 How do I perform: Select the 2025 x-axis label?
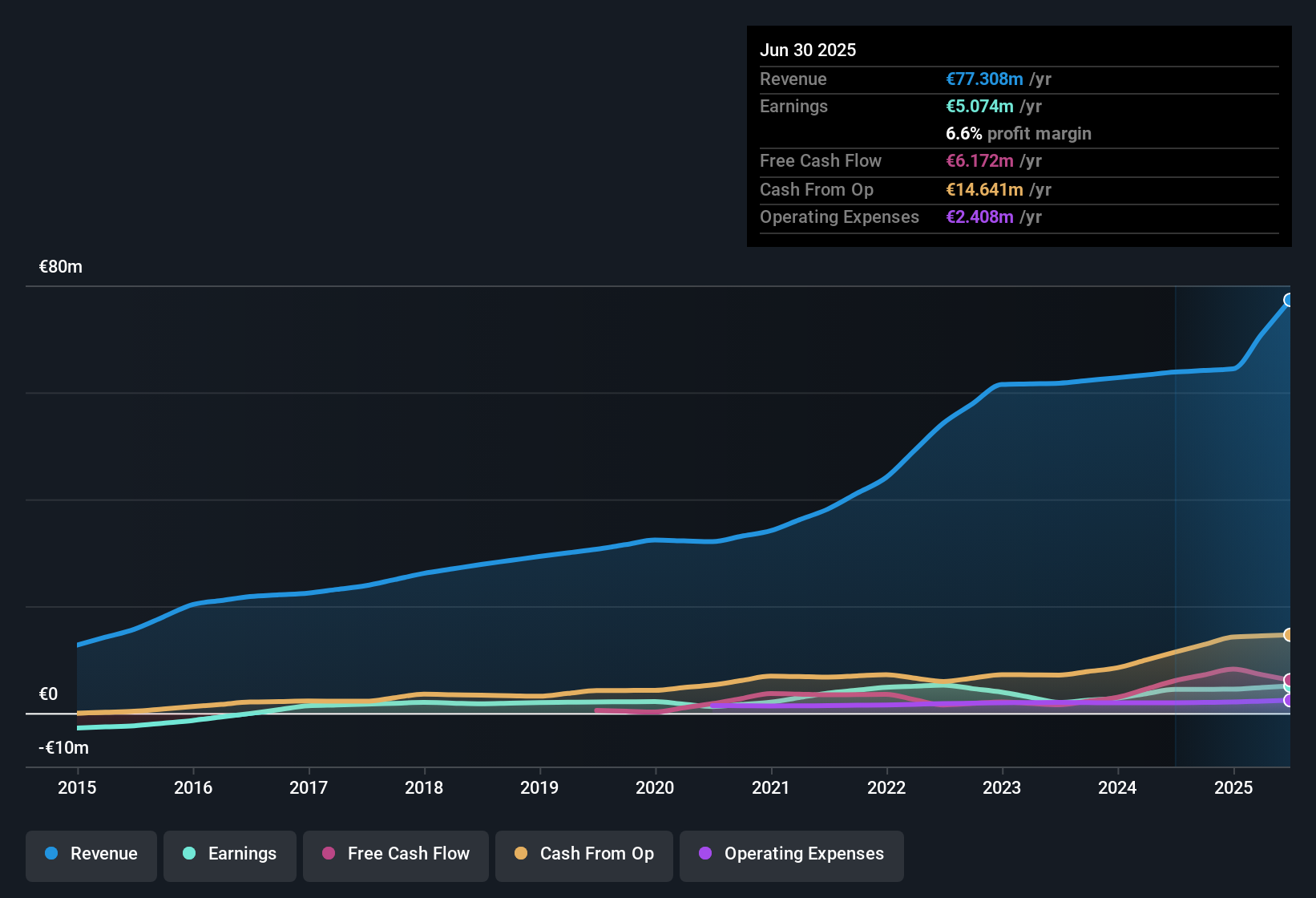1233,787
